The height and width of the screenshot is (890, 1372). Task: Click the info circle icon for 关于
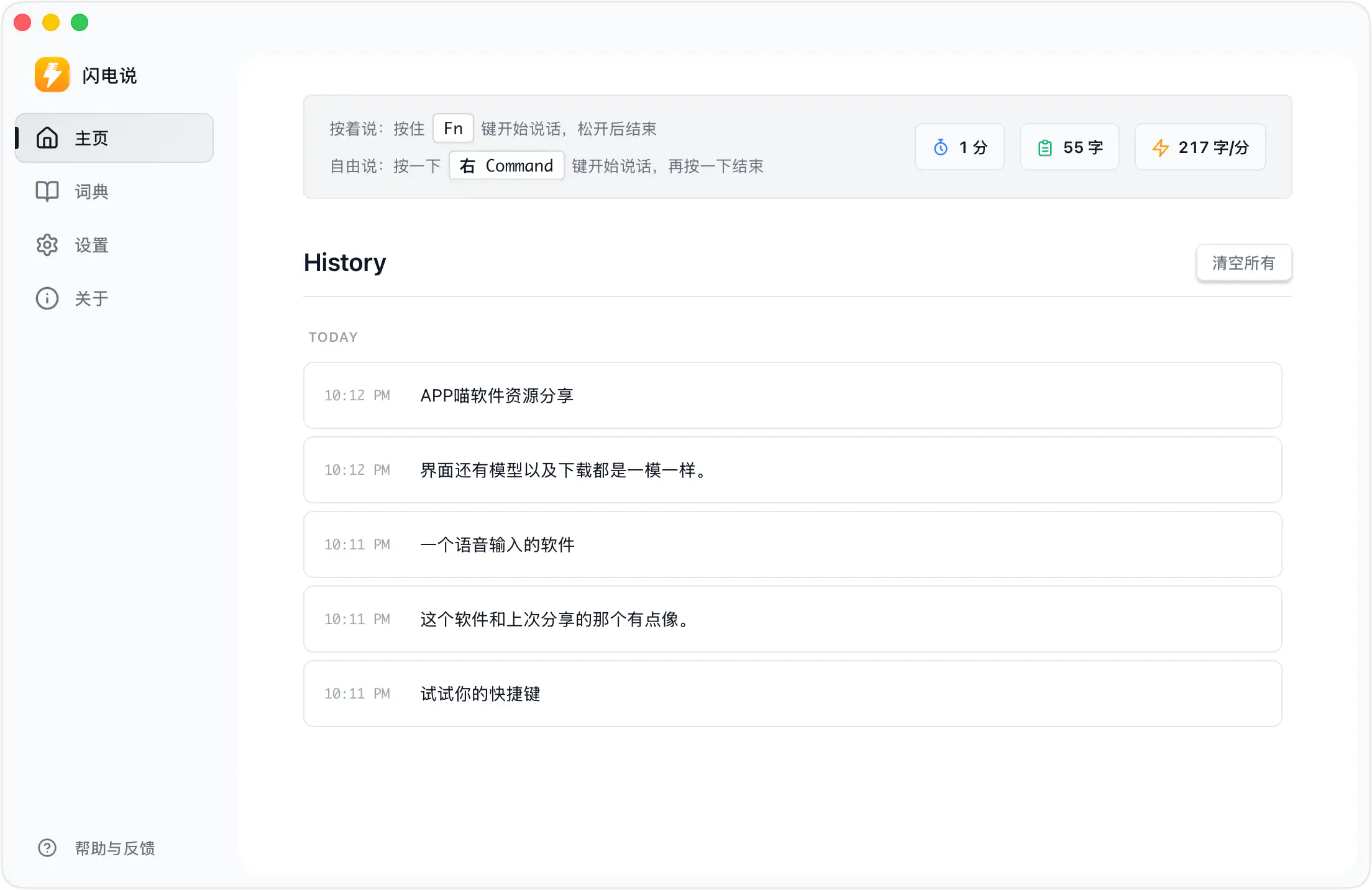[x=47, y=298]
